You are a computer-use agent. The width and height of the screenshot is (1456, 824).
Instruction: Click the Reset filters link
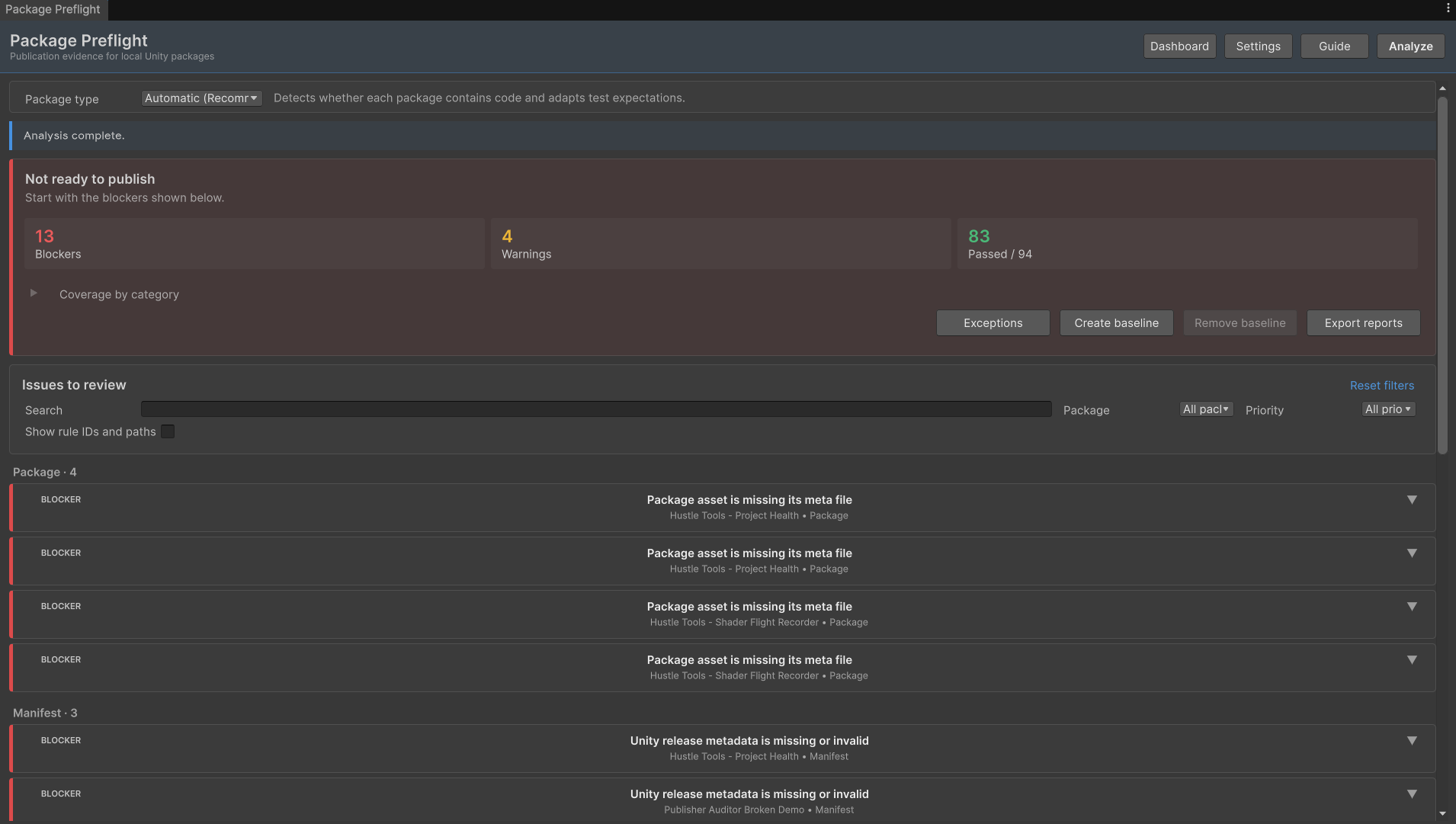1381,386
